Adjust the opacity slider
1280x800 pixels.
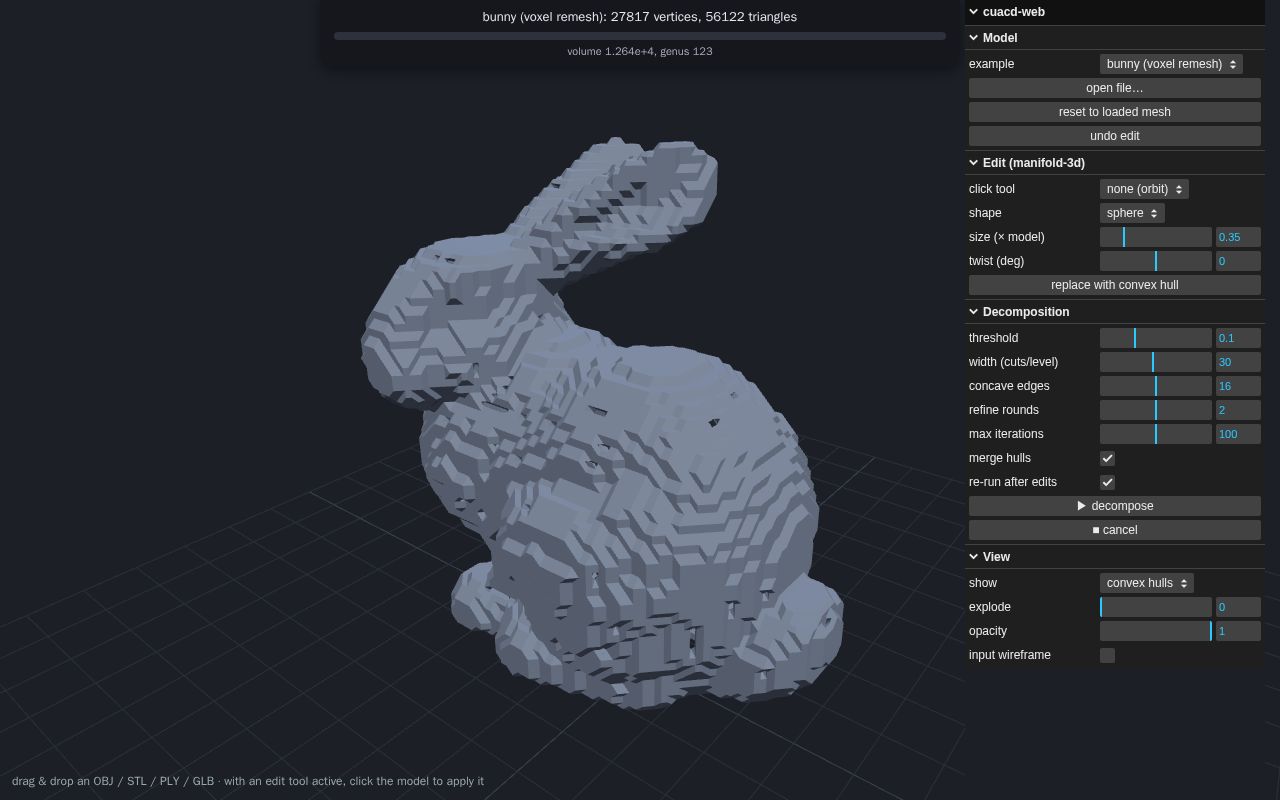(x=1156, y=631)
